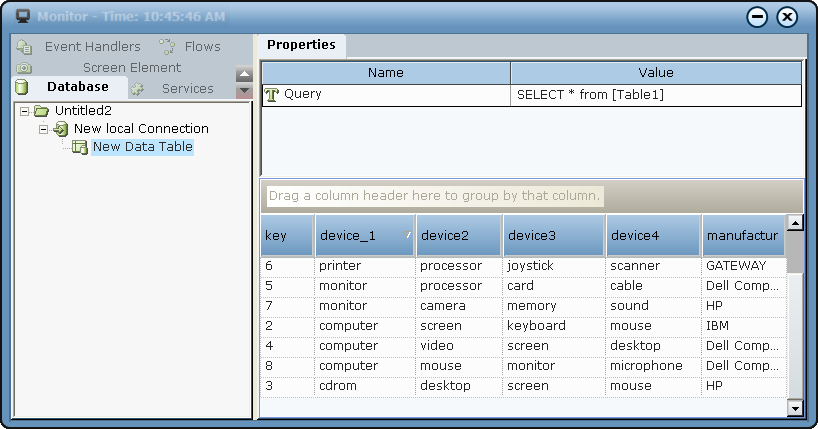Click the Screen Element camera icon
The height and width of the screenshot is (429, 818).
[x=25, y=68]
